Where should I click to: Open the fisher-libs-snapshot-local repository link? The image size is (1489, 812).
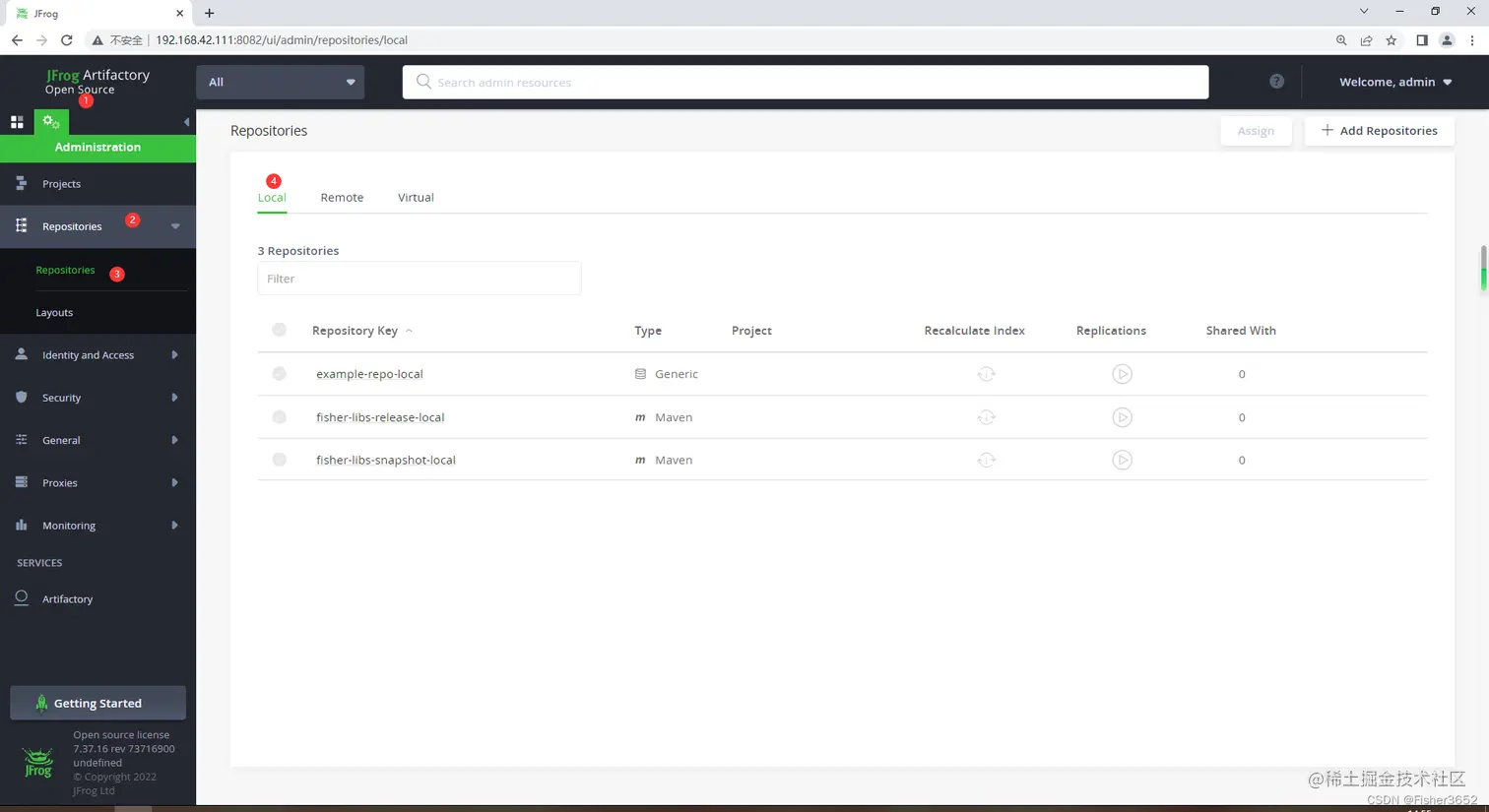[x=385, y=460]
